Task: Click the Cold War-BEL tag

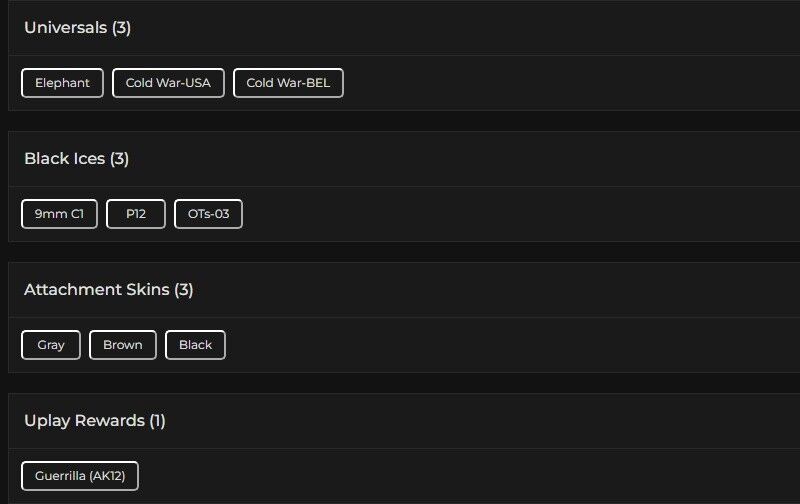Action: [288, 83]
